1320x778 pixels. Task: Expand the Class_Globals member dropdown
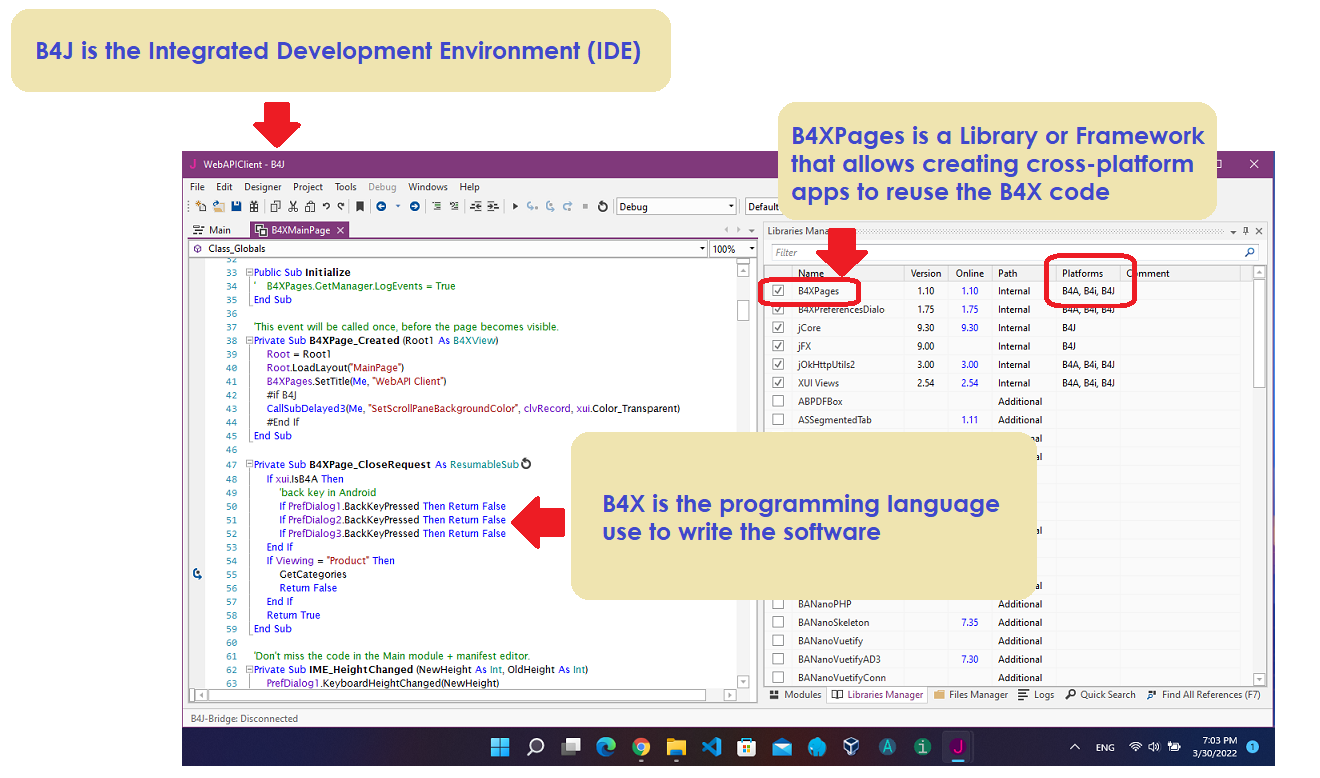pos(701,249)
